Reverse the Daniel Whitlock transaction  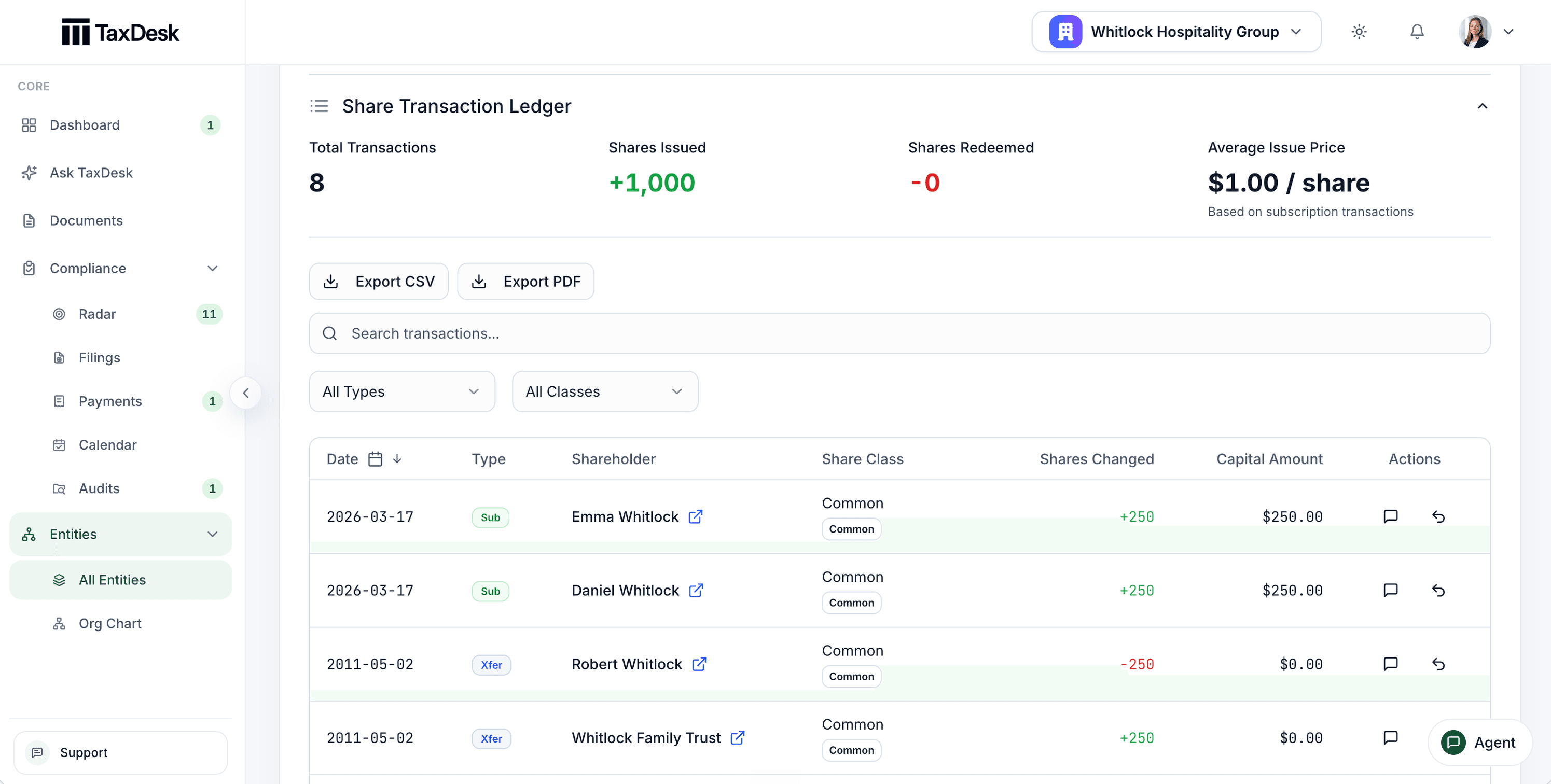click(1438, 591)
